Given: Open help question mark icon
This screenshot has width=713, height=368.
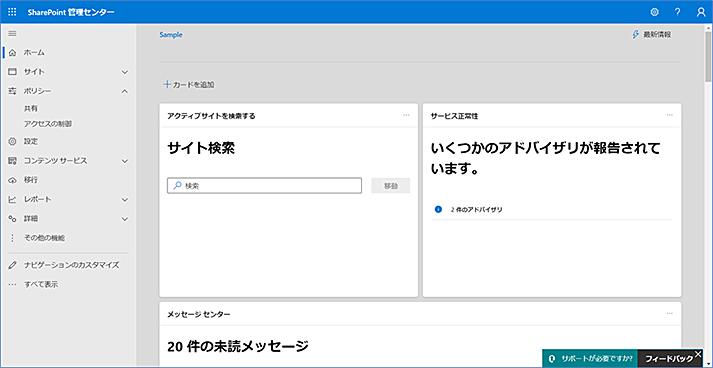Looking at the screenshot, I should point(678,12).
